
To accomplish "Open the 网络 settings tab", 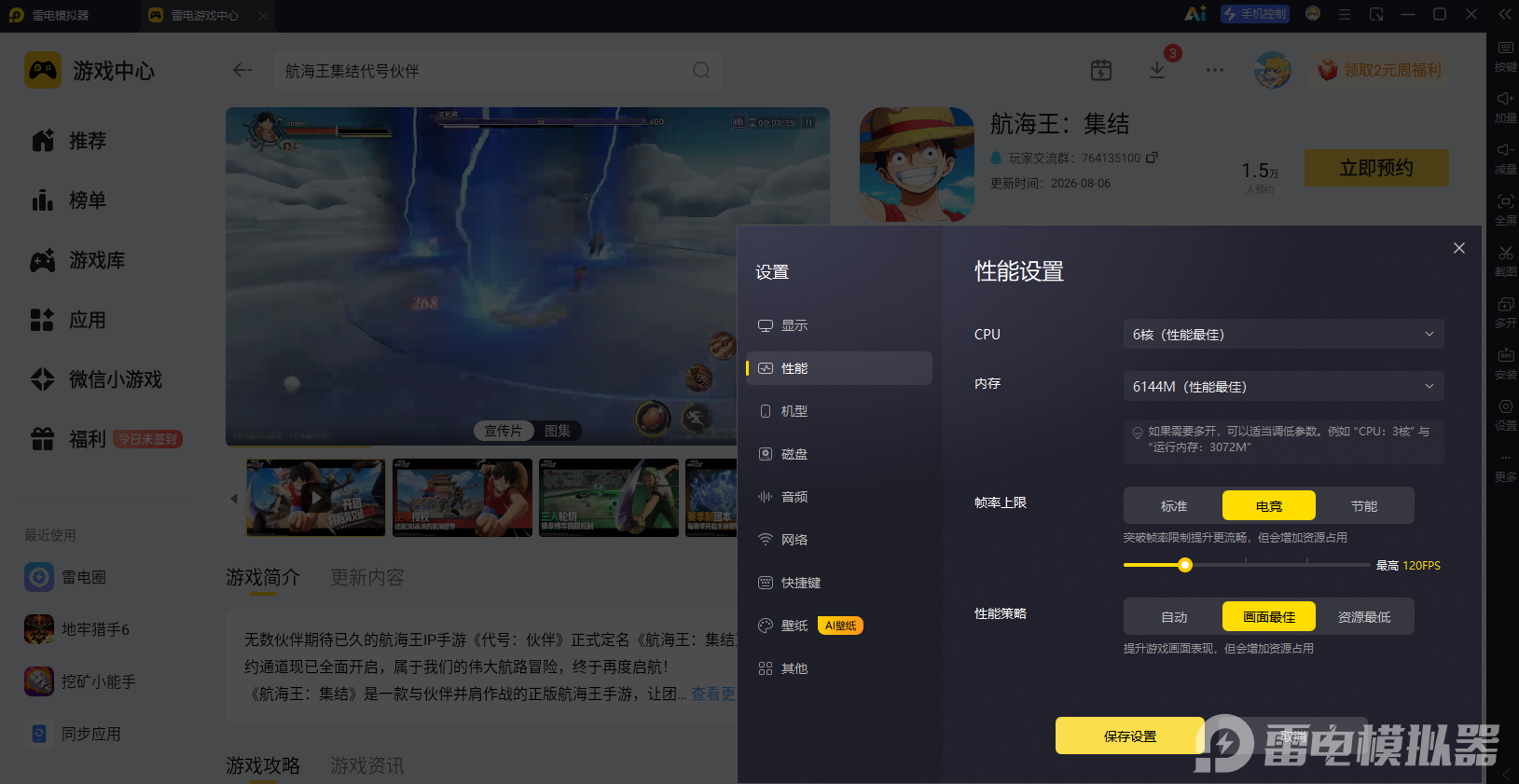I will tap(839, 540).
